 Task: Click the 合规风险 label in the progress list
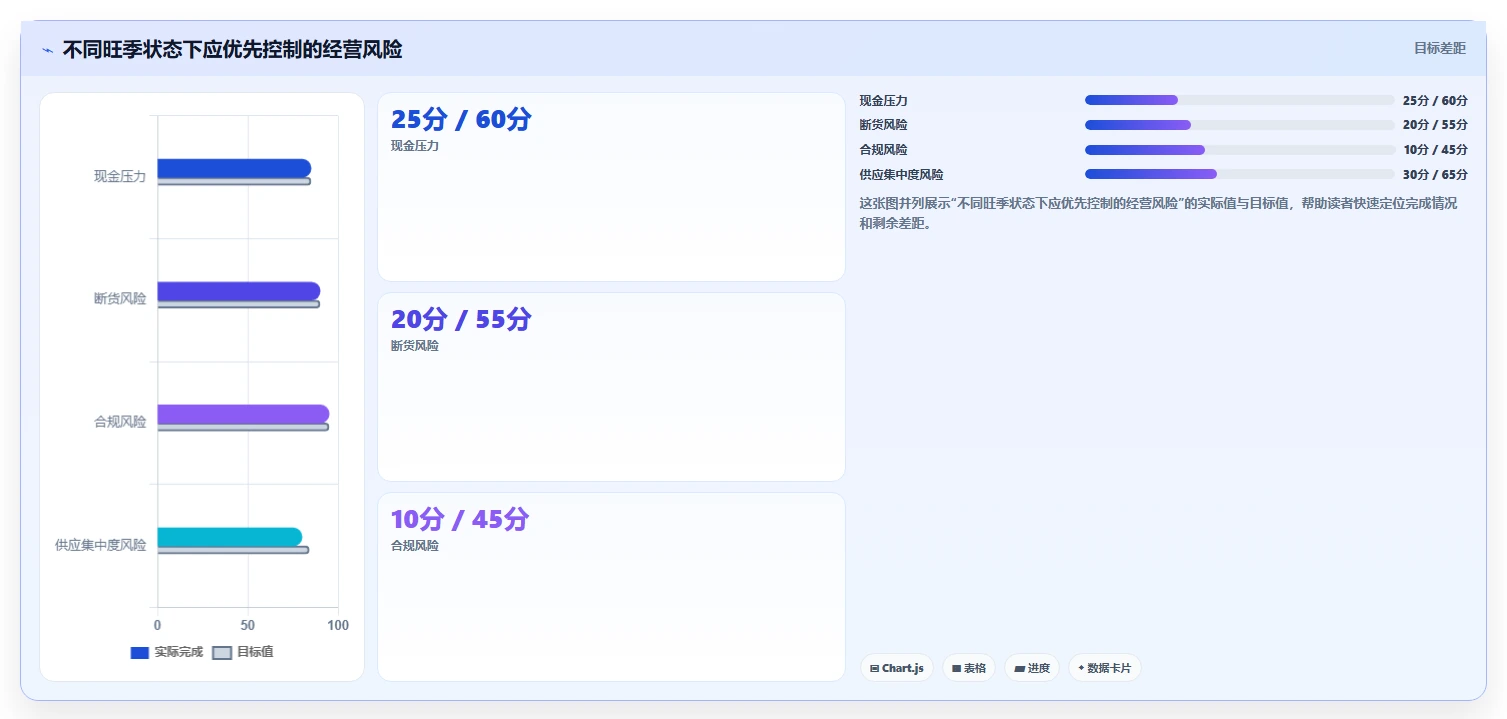click(884, 150)
